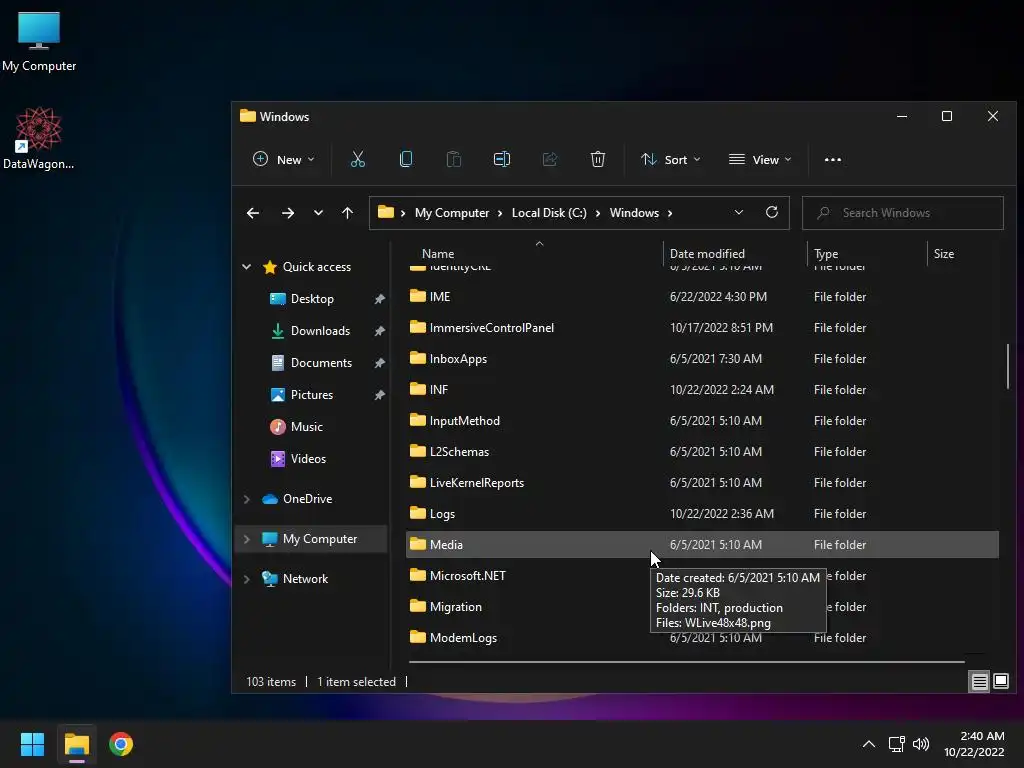Show hidden tray icons chevron
The width and height of the screenshot is (1024, 768).
[x=869, y=744]
